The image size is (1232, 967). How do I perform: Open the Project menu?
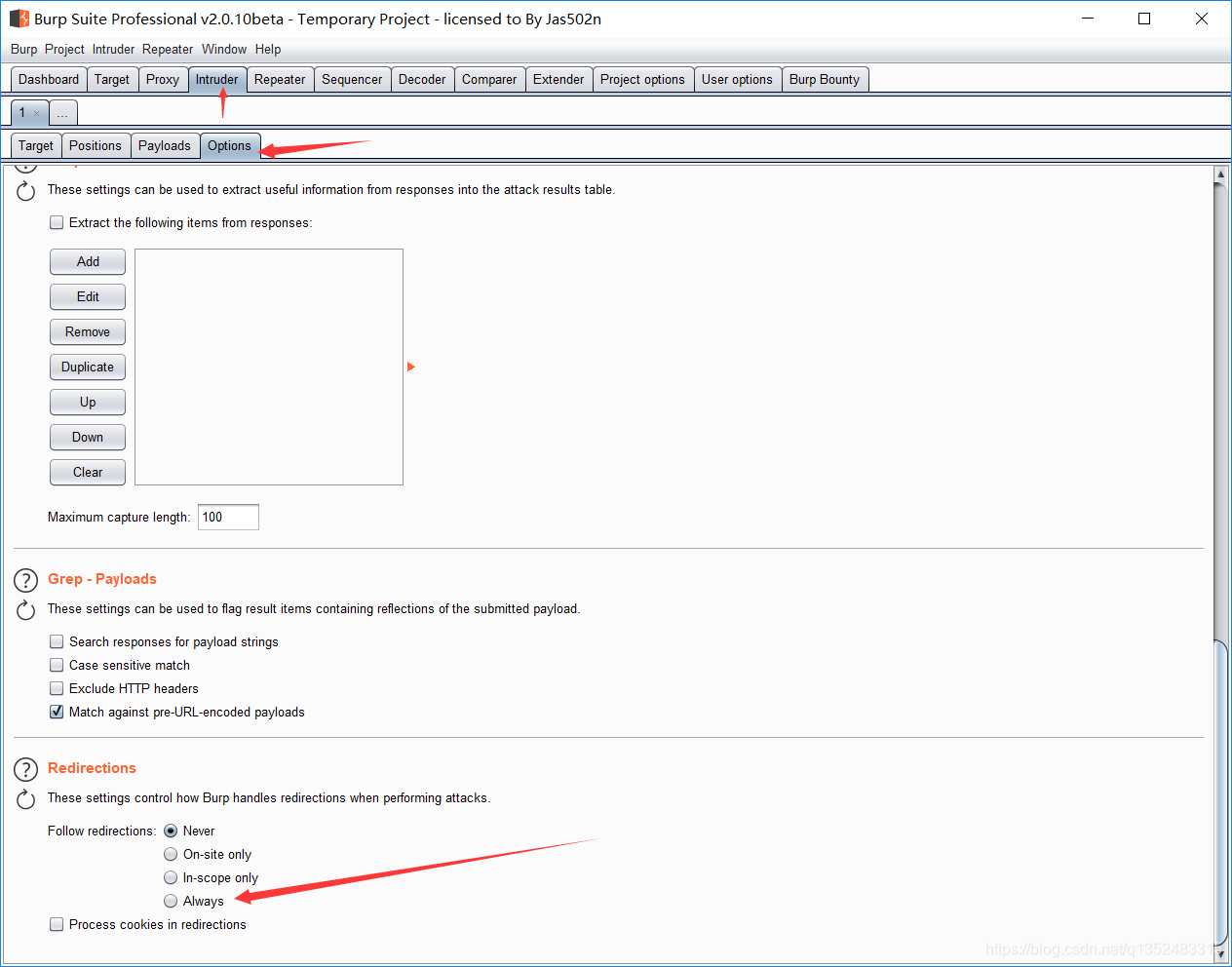(x=64, y=49)
